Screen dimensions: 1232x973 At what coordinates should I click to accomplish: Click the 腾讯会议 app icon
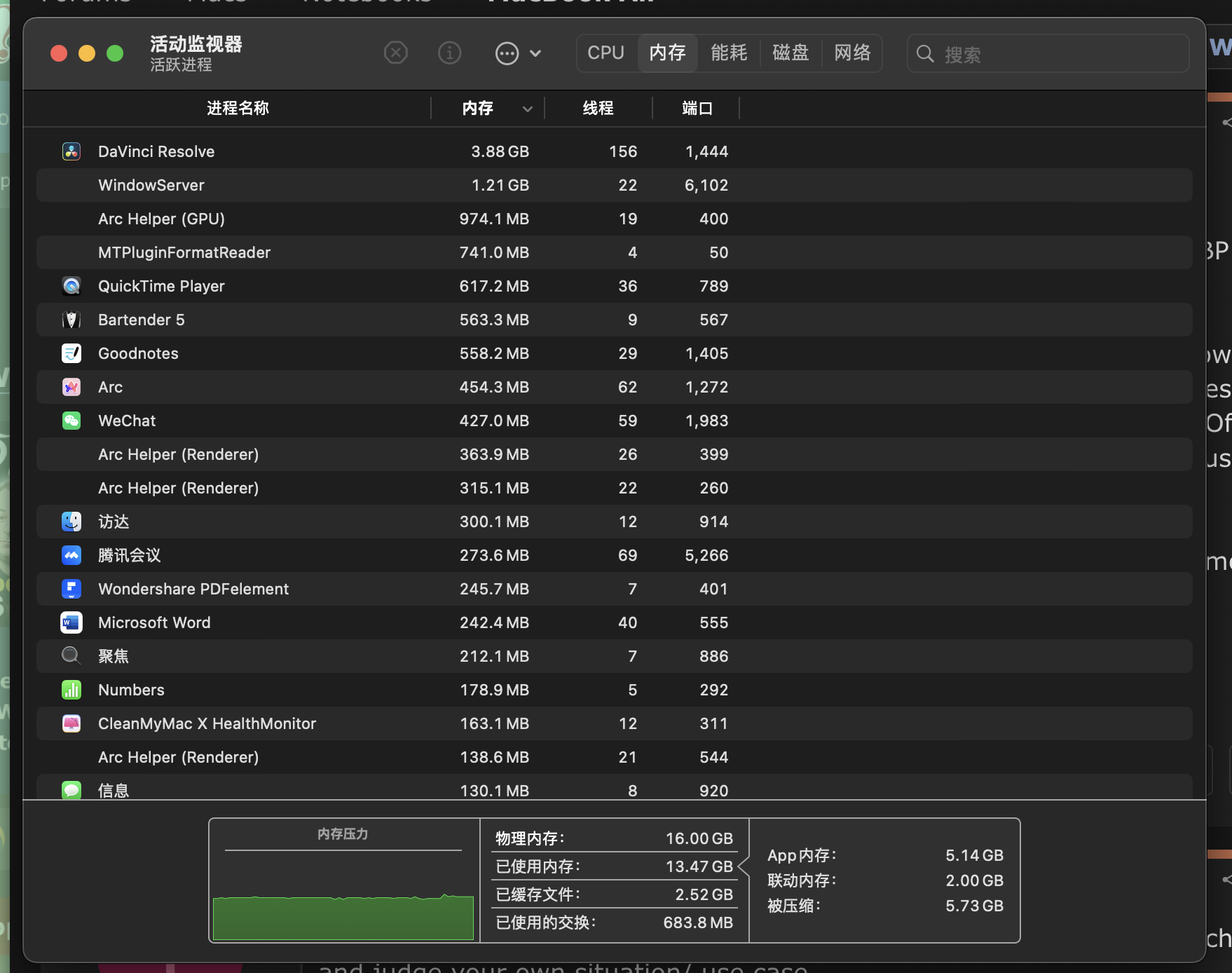71,555
